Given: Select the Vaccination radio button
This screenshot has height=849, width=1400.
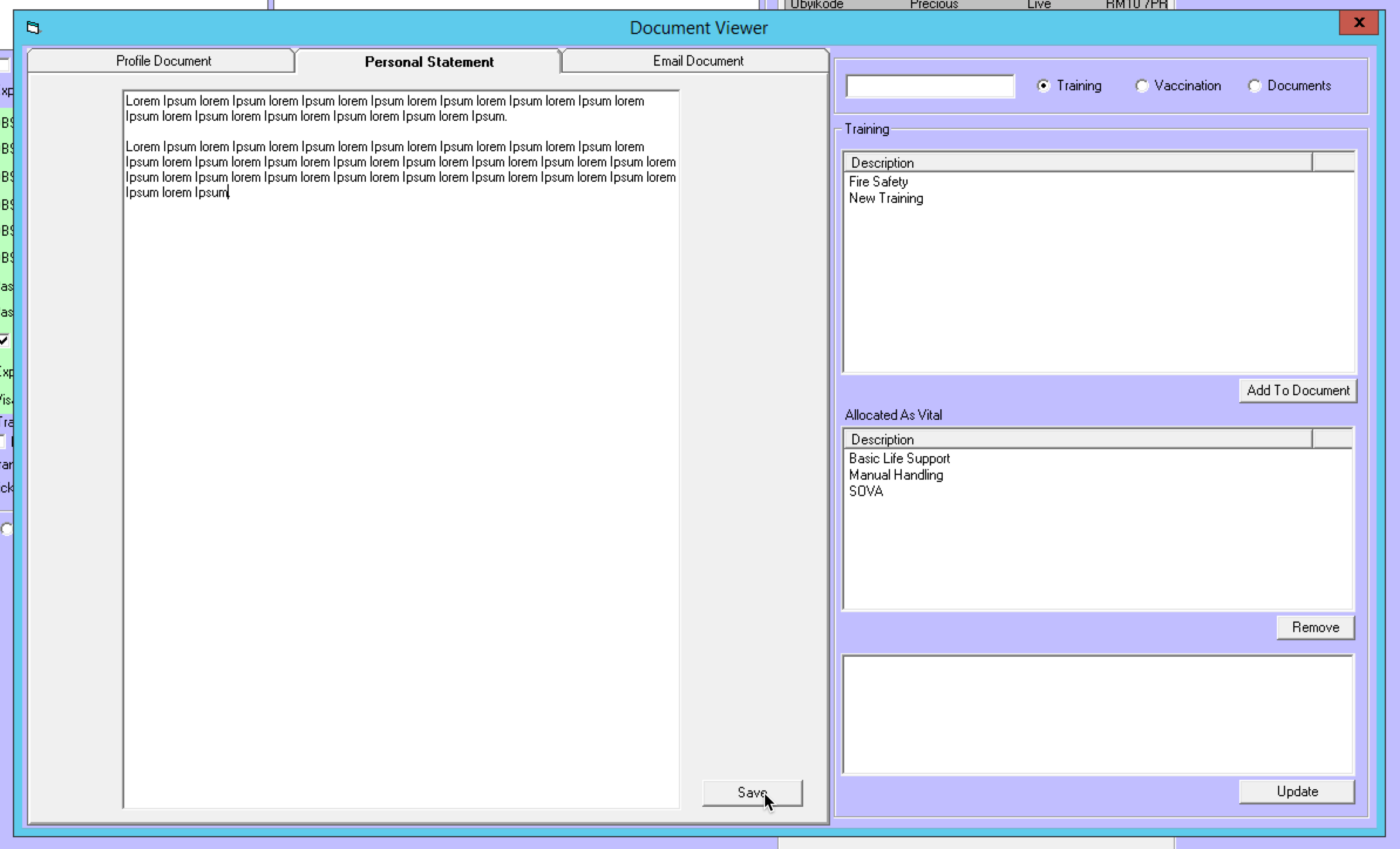Looking at the screenshot, I should [x=1141, y=86].
